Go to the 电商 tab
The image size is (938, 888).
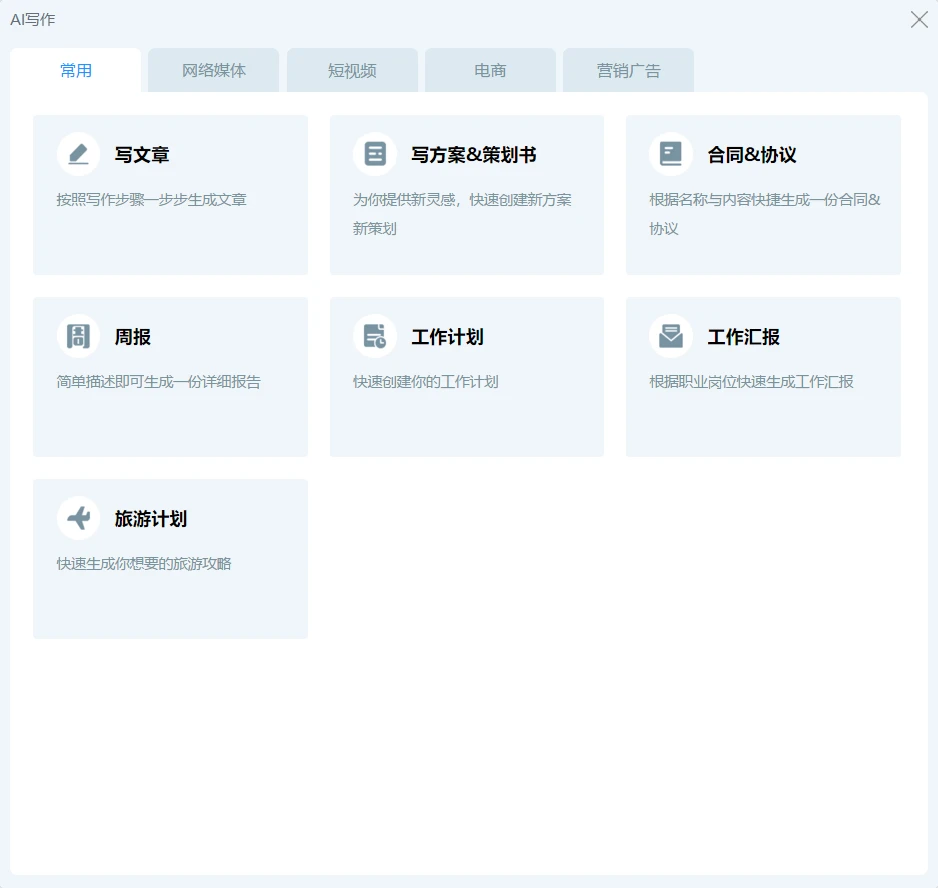pos(491,71)
